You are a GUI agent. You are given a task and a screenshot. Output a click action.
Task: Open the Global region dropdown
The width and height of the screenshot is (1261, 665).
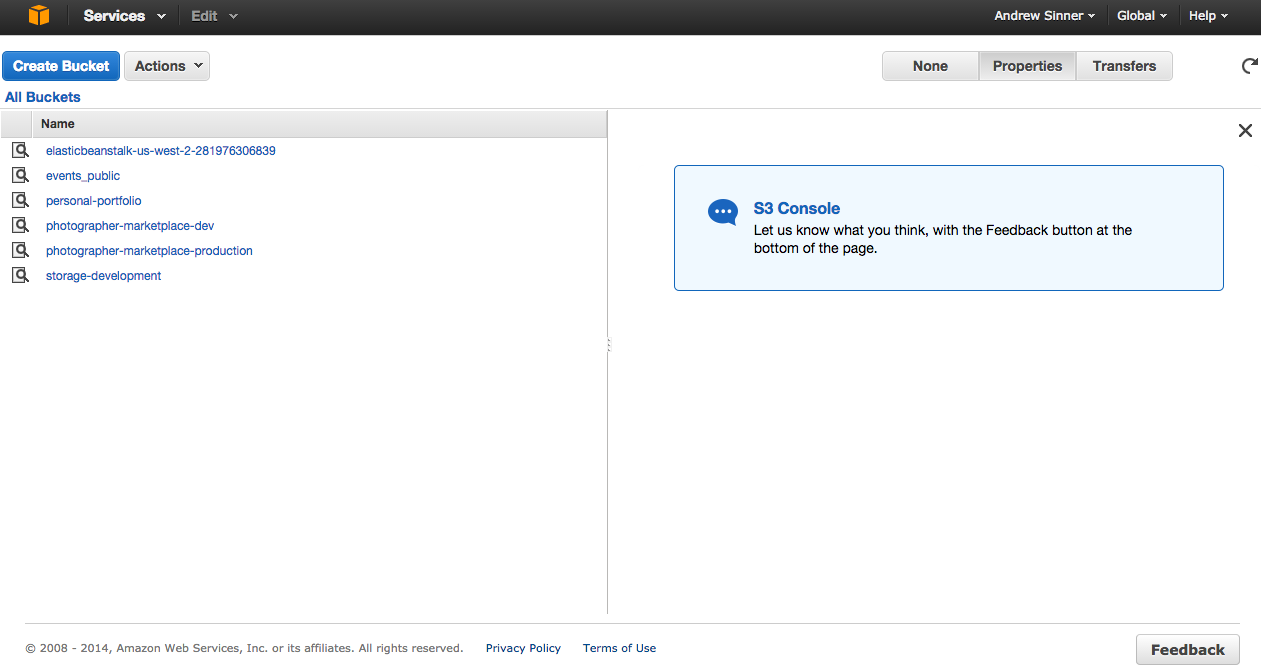pos(1142,16)
